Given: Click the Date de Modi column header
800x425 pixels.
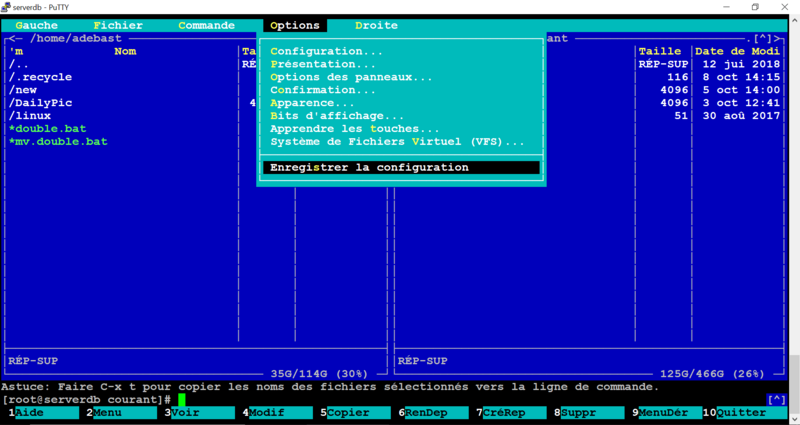Looking at the screenshot, I should tap(738, 52).
